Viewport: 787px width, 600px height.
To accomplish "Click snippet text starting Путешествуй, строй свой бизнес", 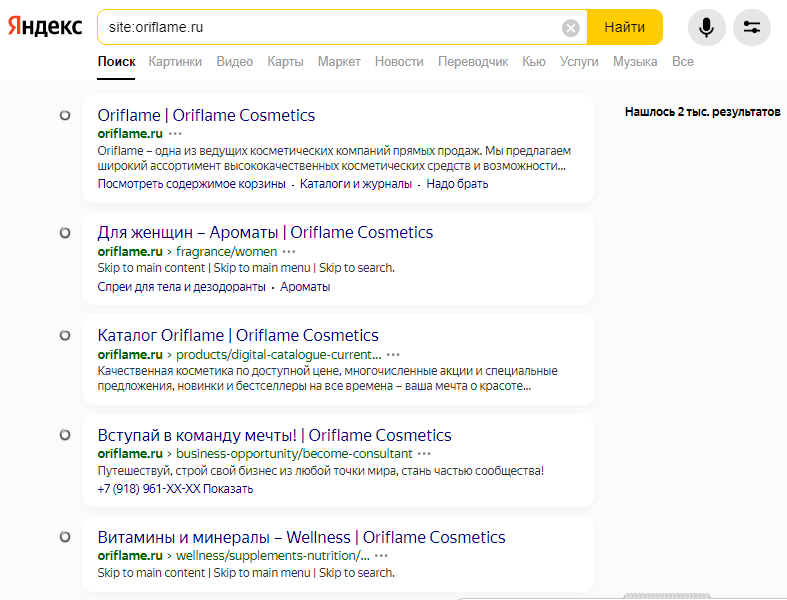I will point(320,471).
